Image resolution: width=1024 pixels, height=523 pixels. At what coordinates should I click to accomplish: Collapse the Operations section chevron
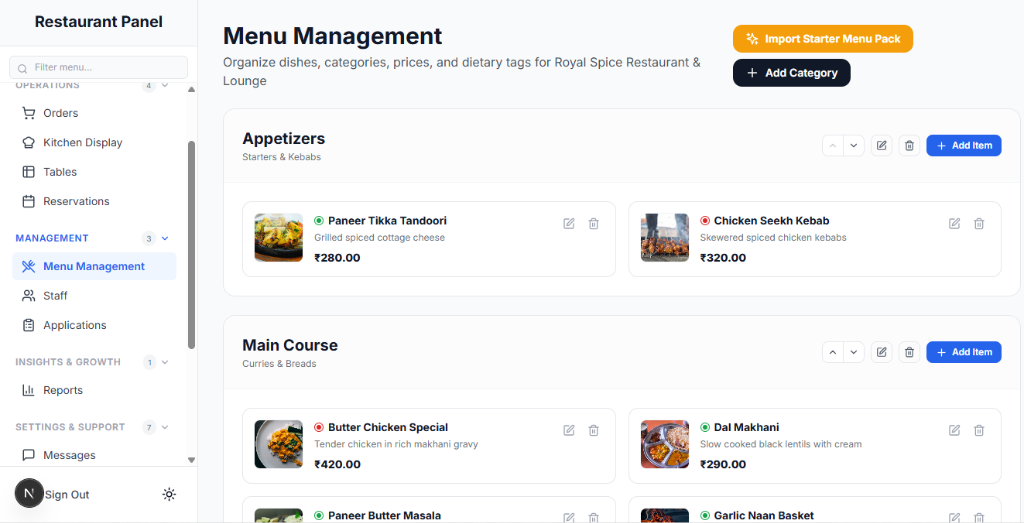(165, 85)
